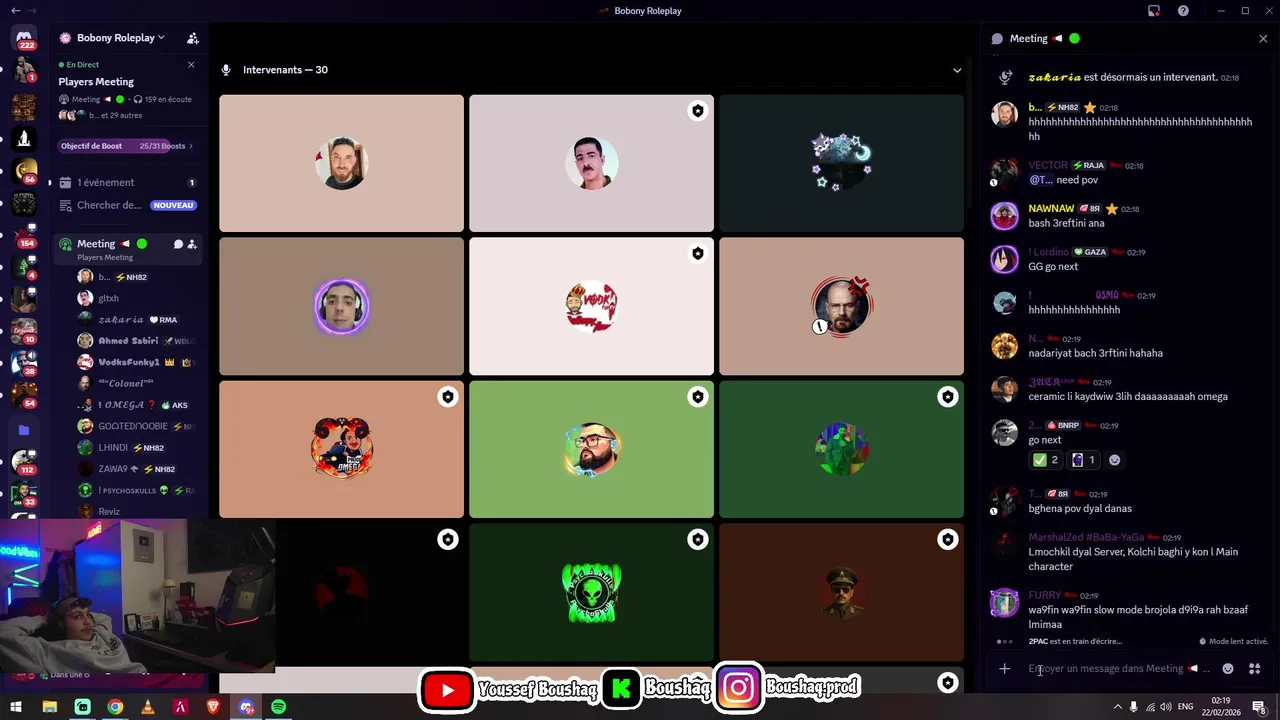Open Chercher de... browse channels entry
This screenshot has height=720, width=1280.
128,205
